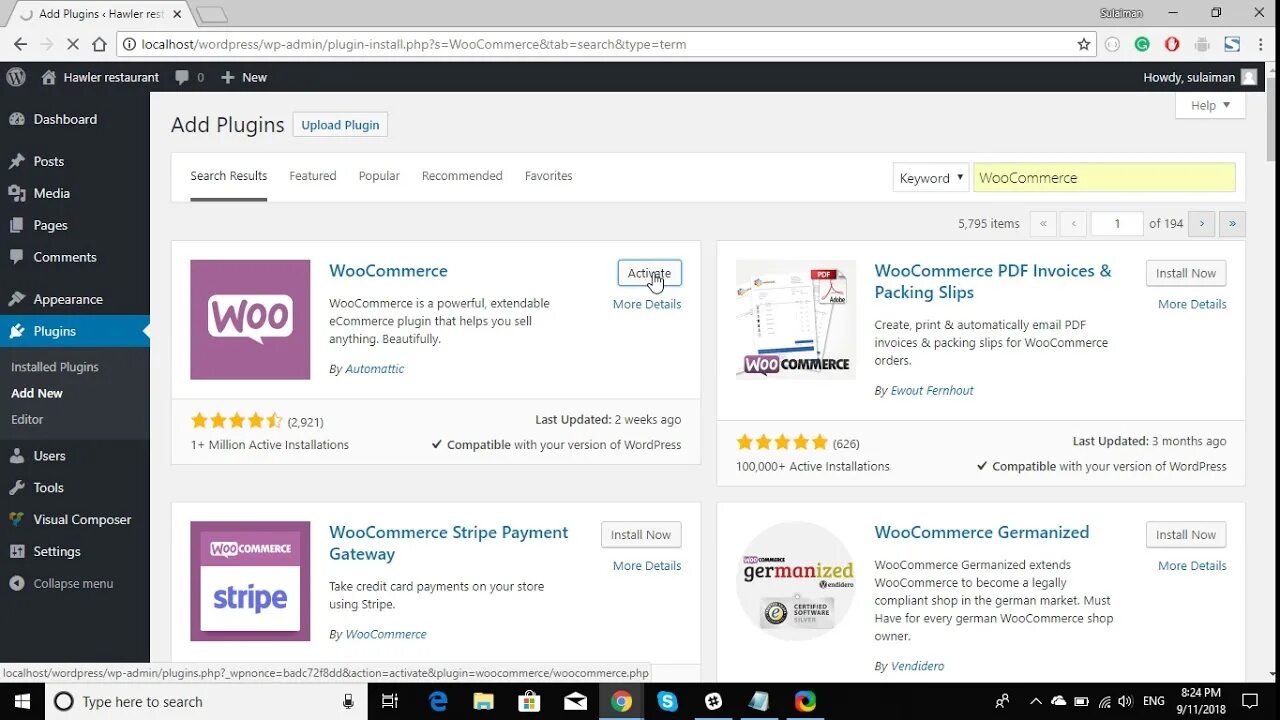1280x720 pixels.
Task: Switch to Favorites tab
Action: click(549, 176)
